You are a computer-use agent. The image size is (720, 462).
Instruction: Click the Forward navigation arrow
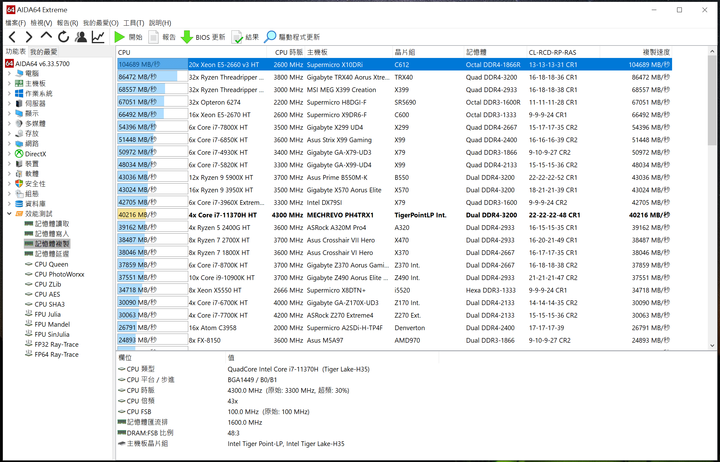(x=28, y=37)
